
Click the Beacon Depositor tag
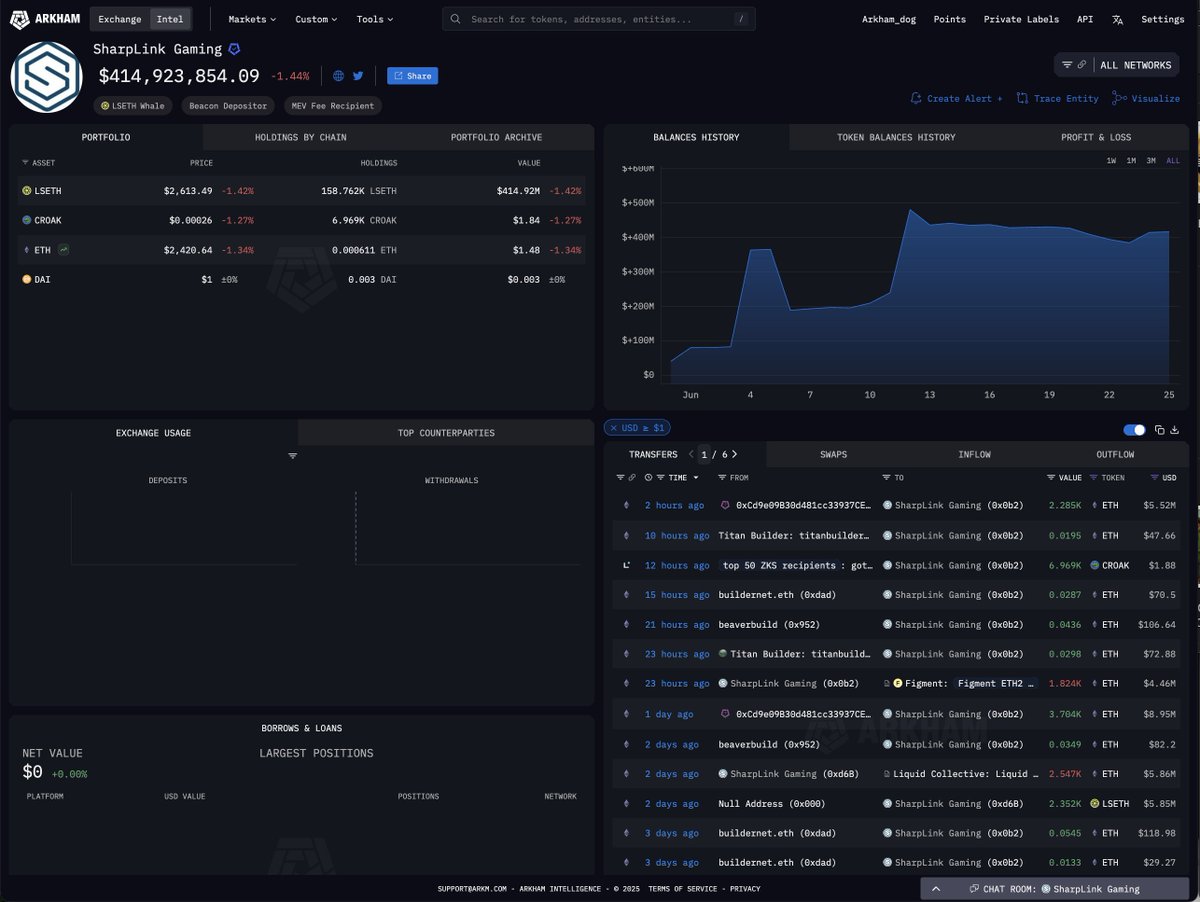click(228, 105)
